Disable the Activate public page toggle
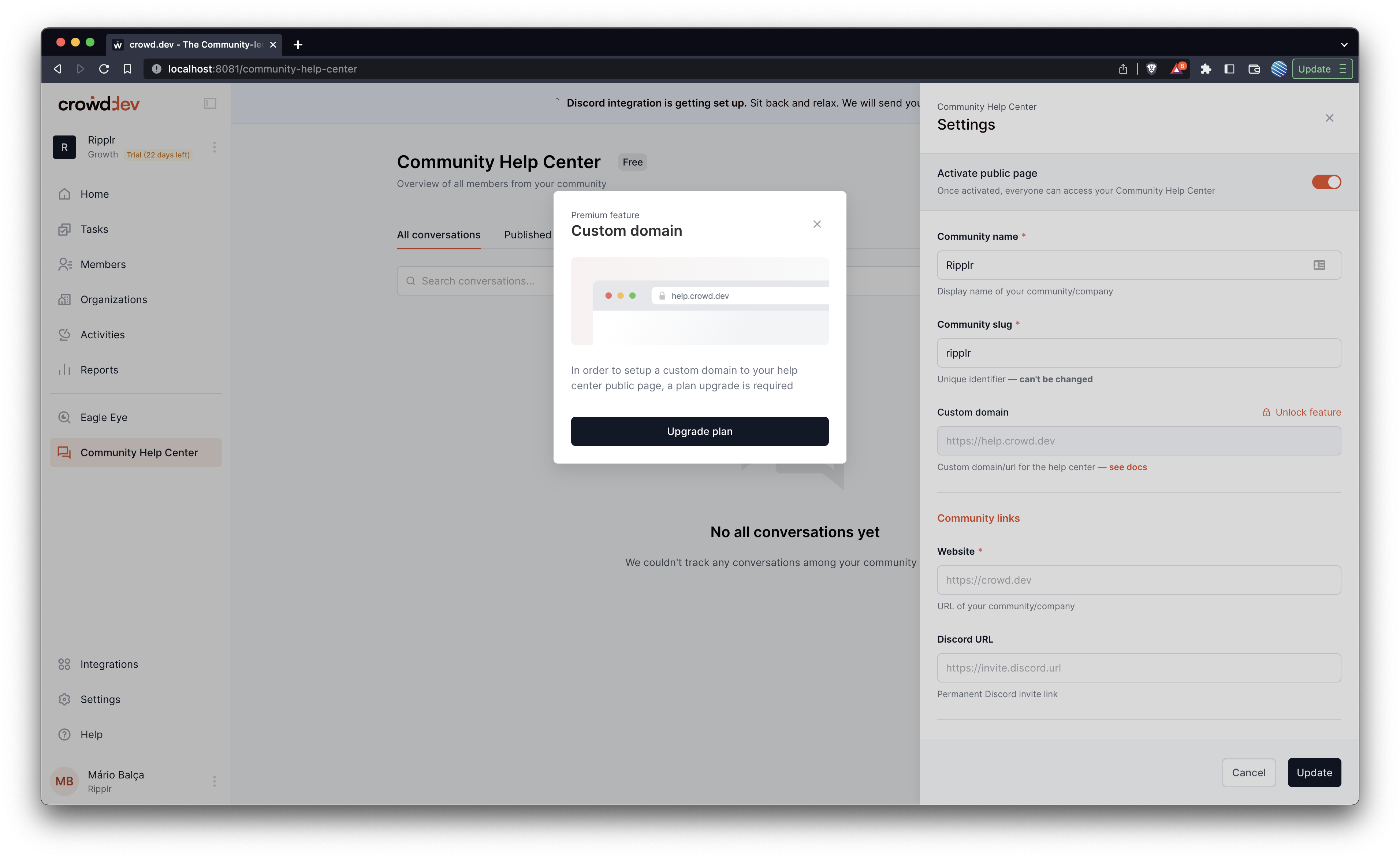Image resolution: width=1400 pixels, height=859 pixels. (1326, 182)
